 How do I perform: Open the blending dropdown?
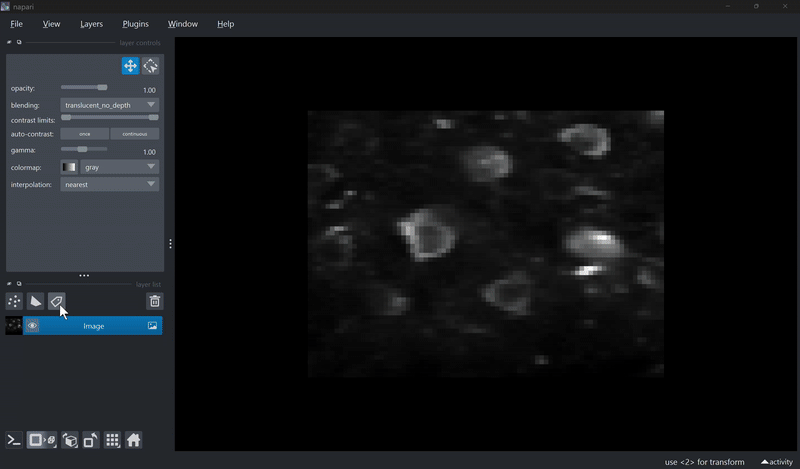(109, 104)
